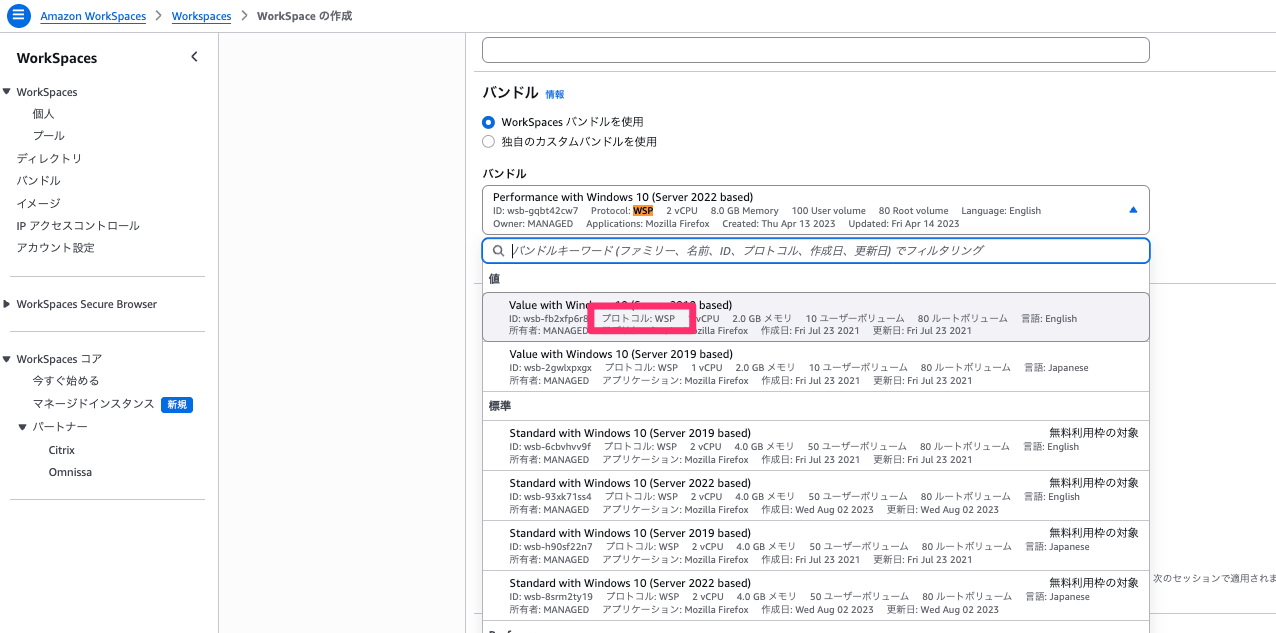Click the empty text field above バンドル heading

pyautogui.click(x=816, y=50)
